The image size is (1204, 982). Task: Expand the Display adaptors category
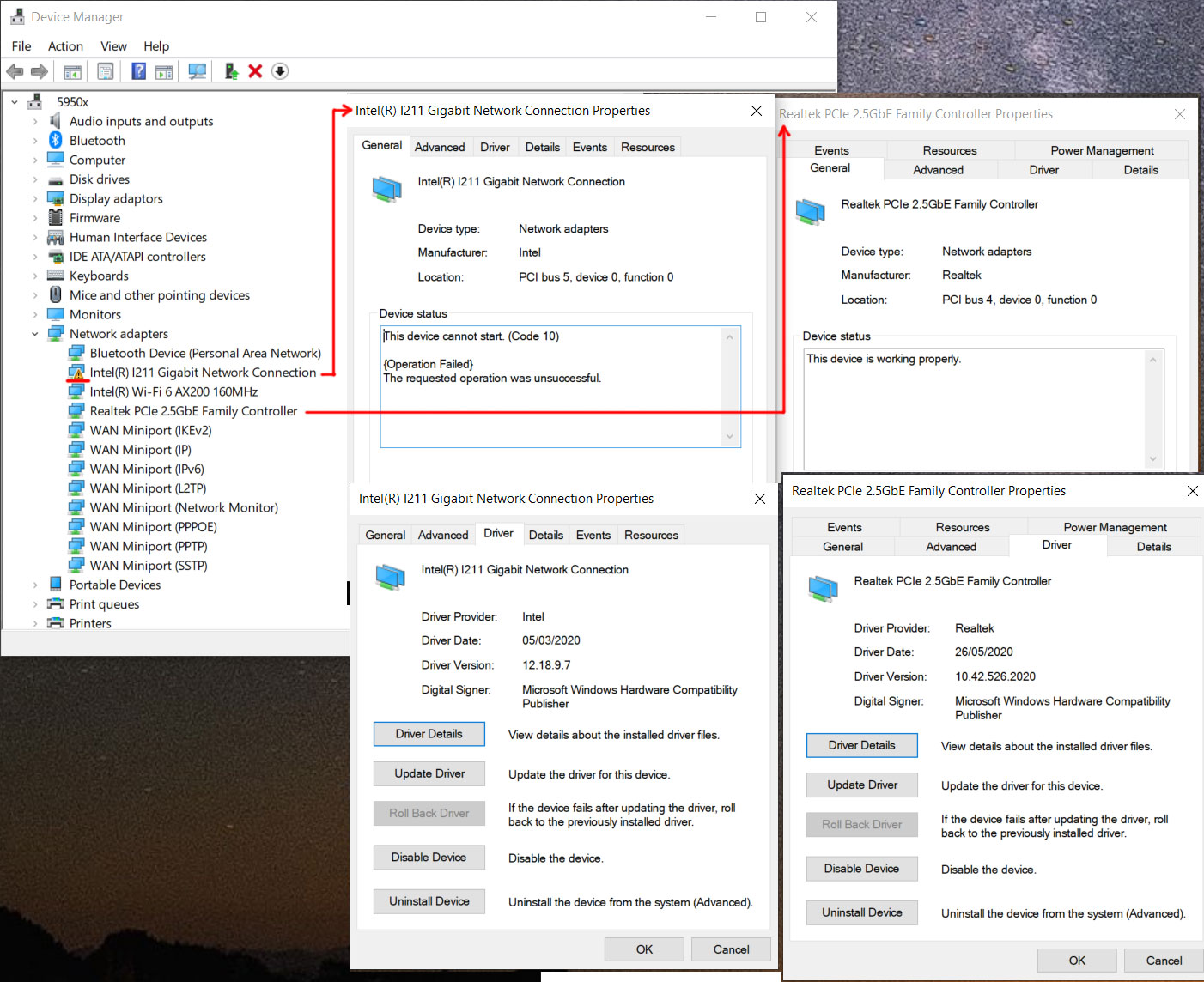pos(35,199)
